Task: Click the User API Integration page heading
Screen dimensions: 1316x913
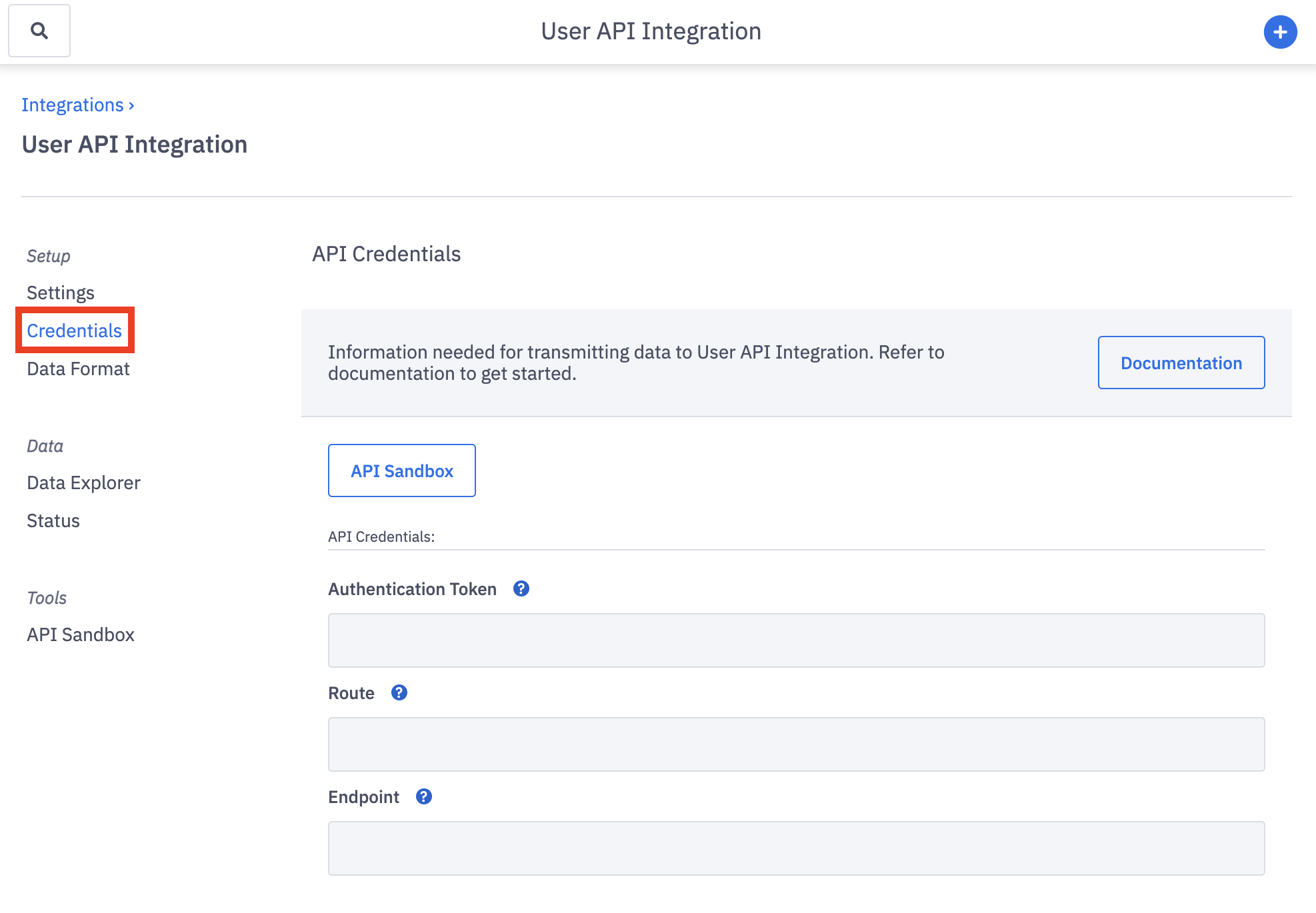Action: [x=135, y=145]
